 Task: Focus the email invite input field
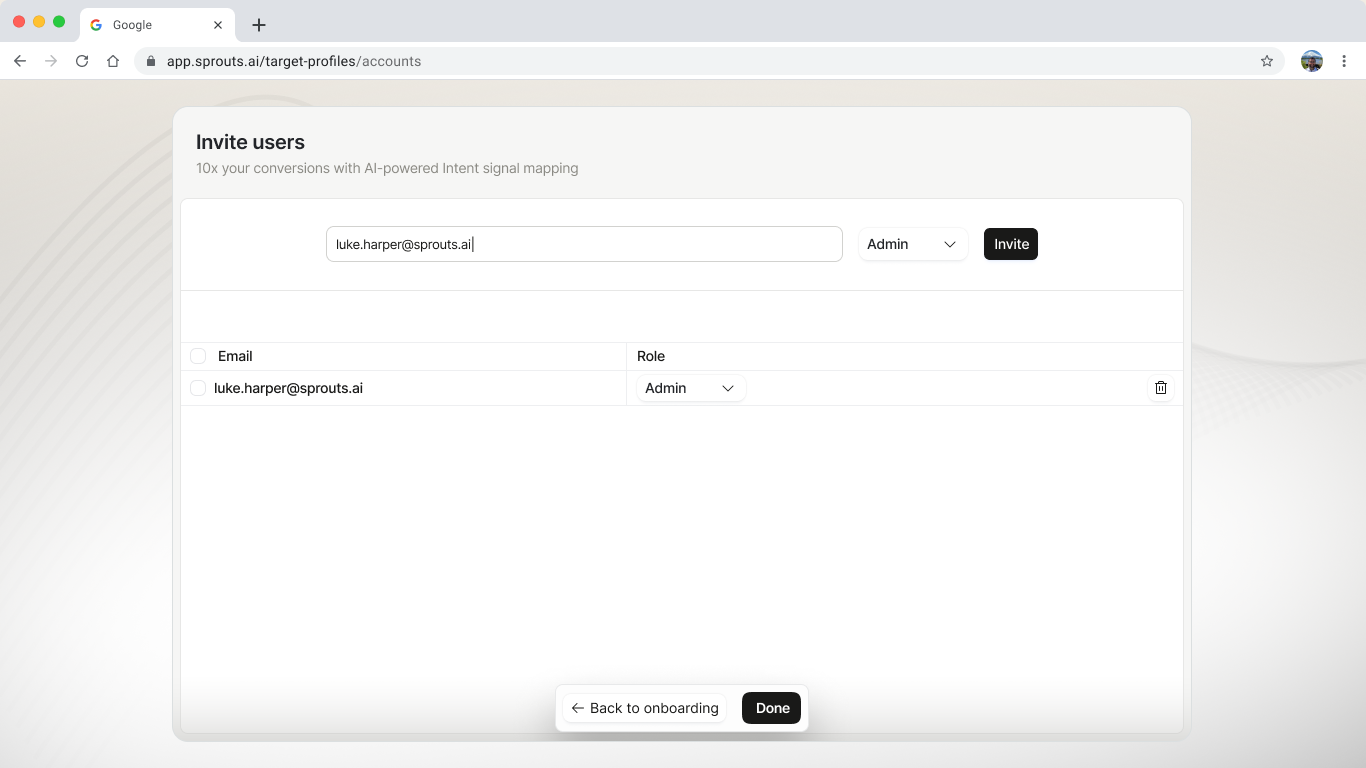click(x=584, y=244)
